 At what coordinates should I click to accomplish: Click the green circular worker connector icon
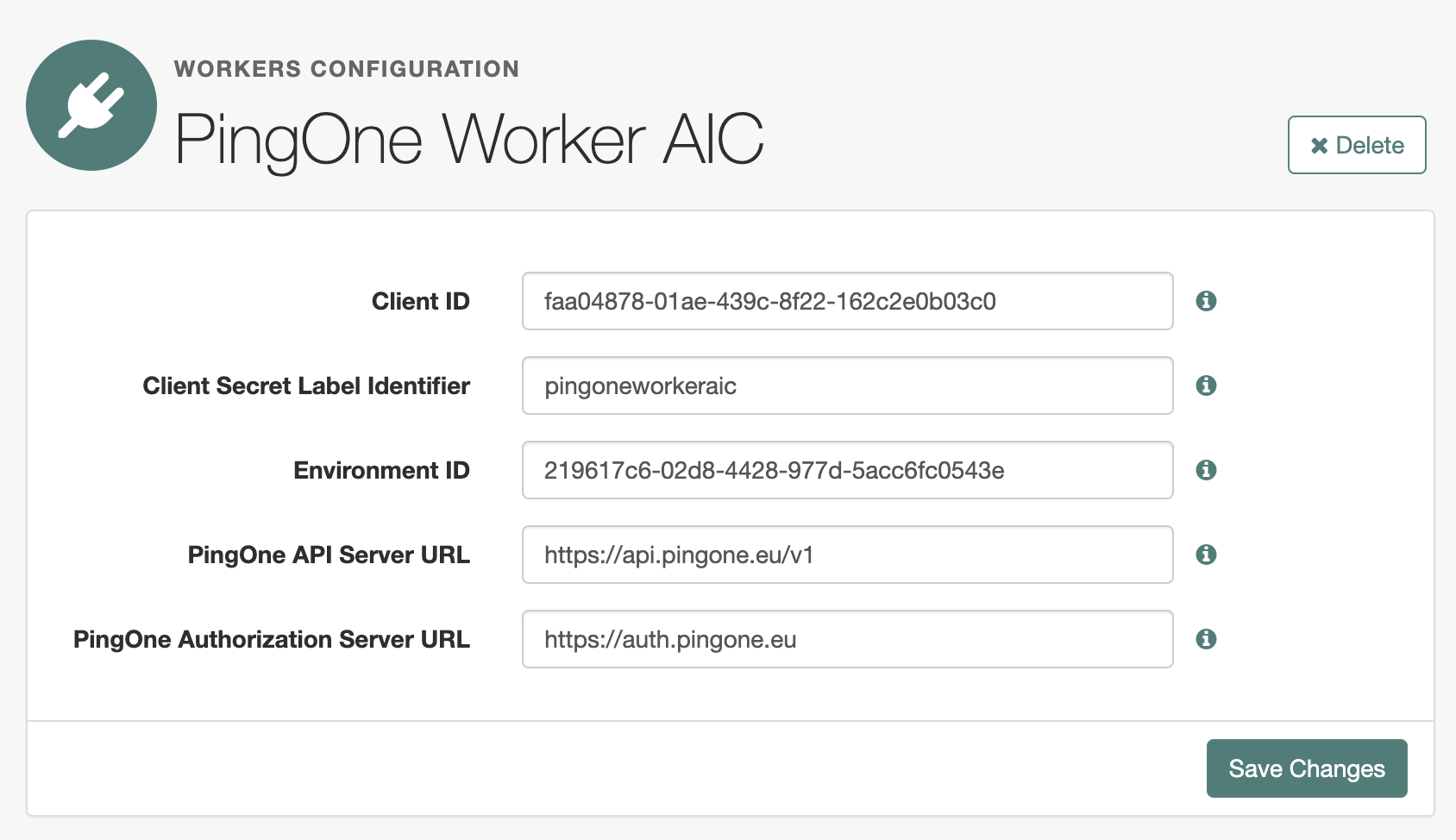point(91,103)
